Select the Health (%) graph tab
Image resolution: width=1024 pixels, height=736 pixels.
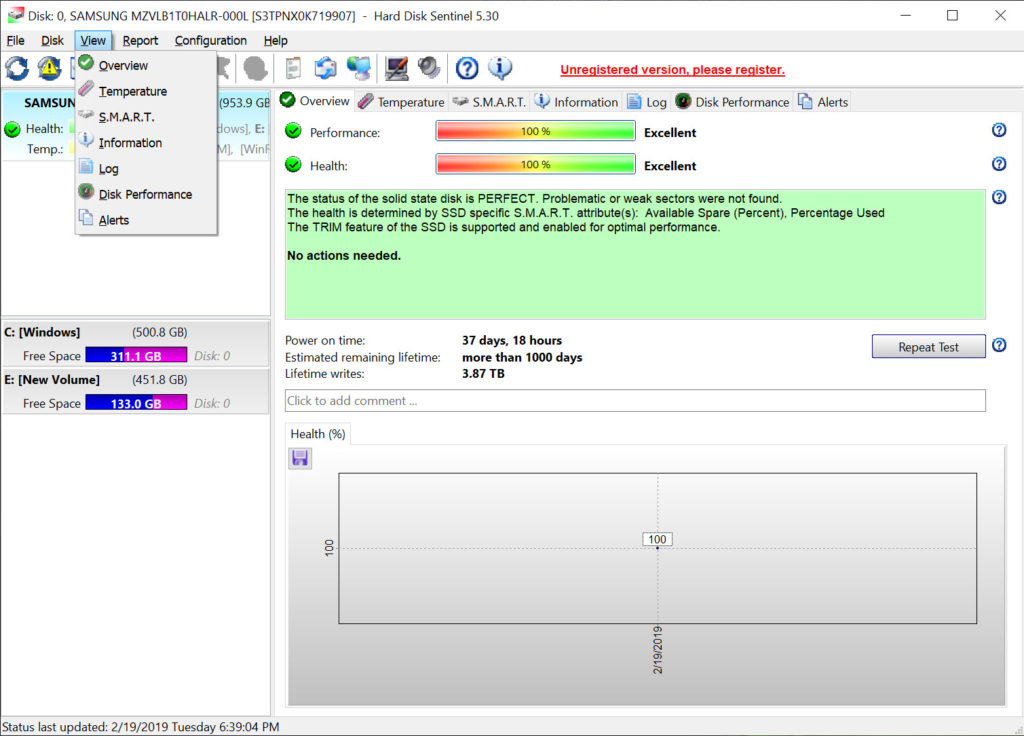318,434
